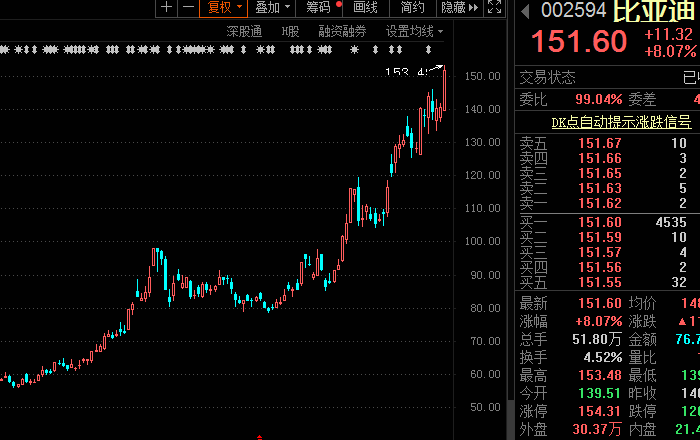Click the stock code 002594
The height and width of the screenshot is (440, 700).
pyautogui.click(x=574, y=11)
